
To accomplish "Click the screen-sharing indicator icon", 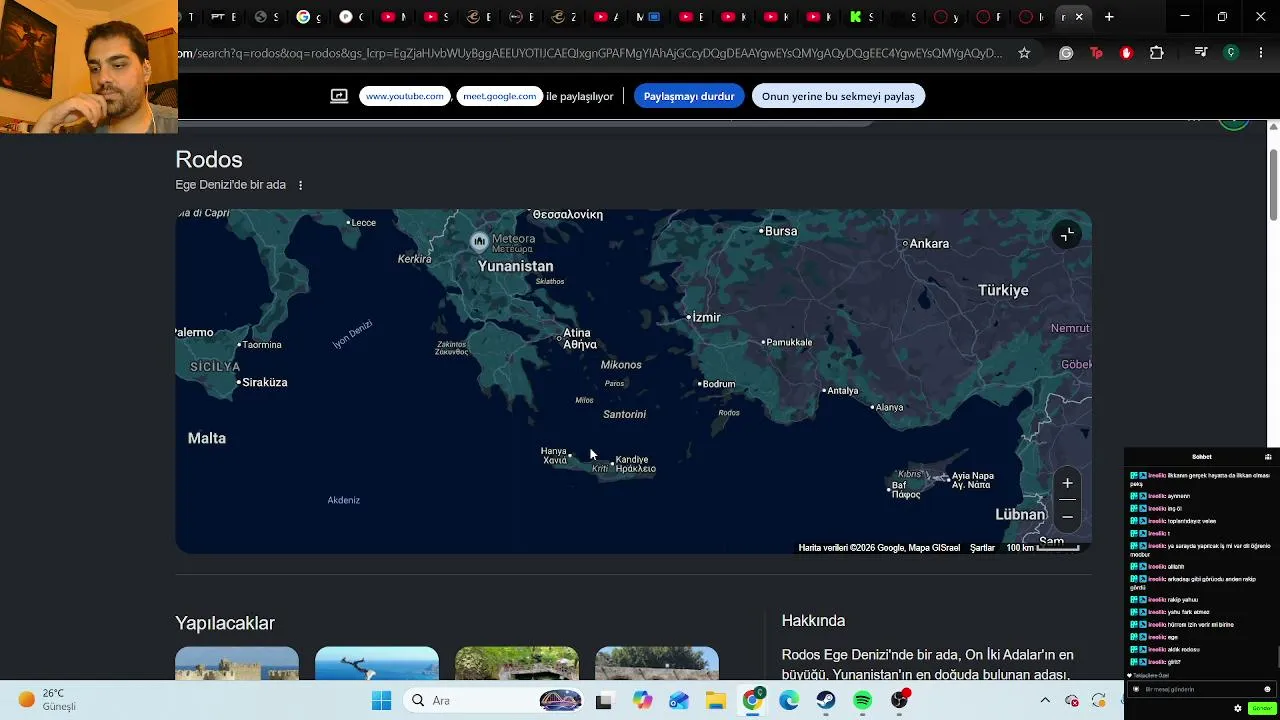I will [339, 96].
